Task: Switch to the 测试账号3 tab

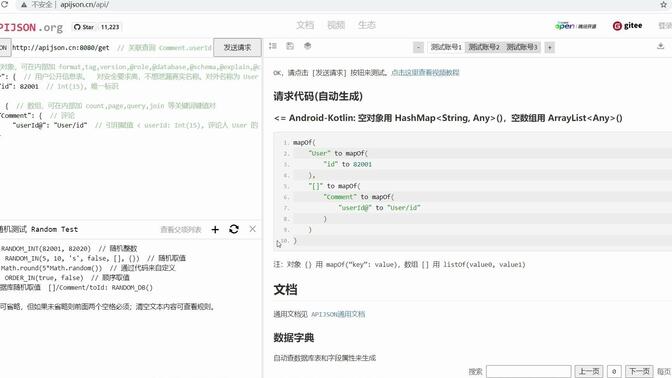Action: pyautogui.click(x=522, y=47)
